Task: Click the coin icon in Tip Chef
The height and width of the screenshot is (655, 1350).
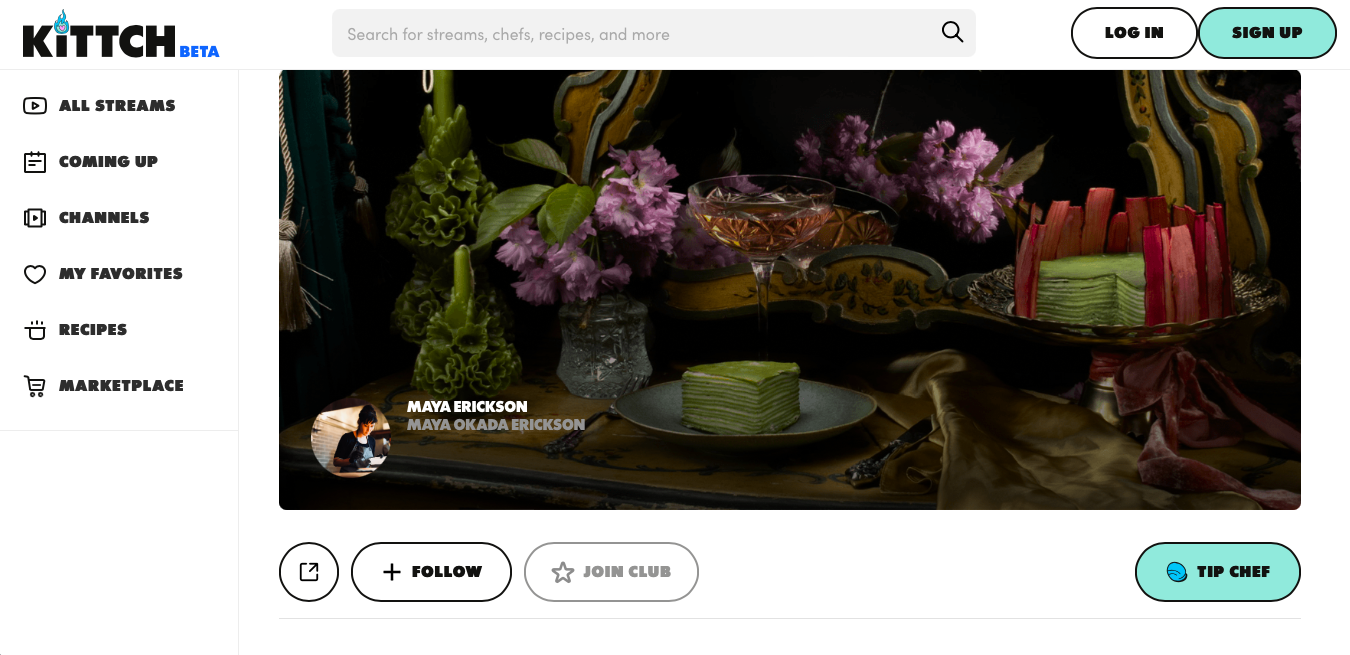Action: pos(1177,572)
